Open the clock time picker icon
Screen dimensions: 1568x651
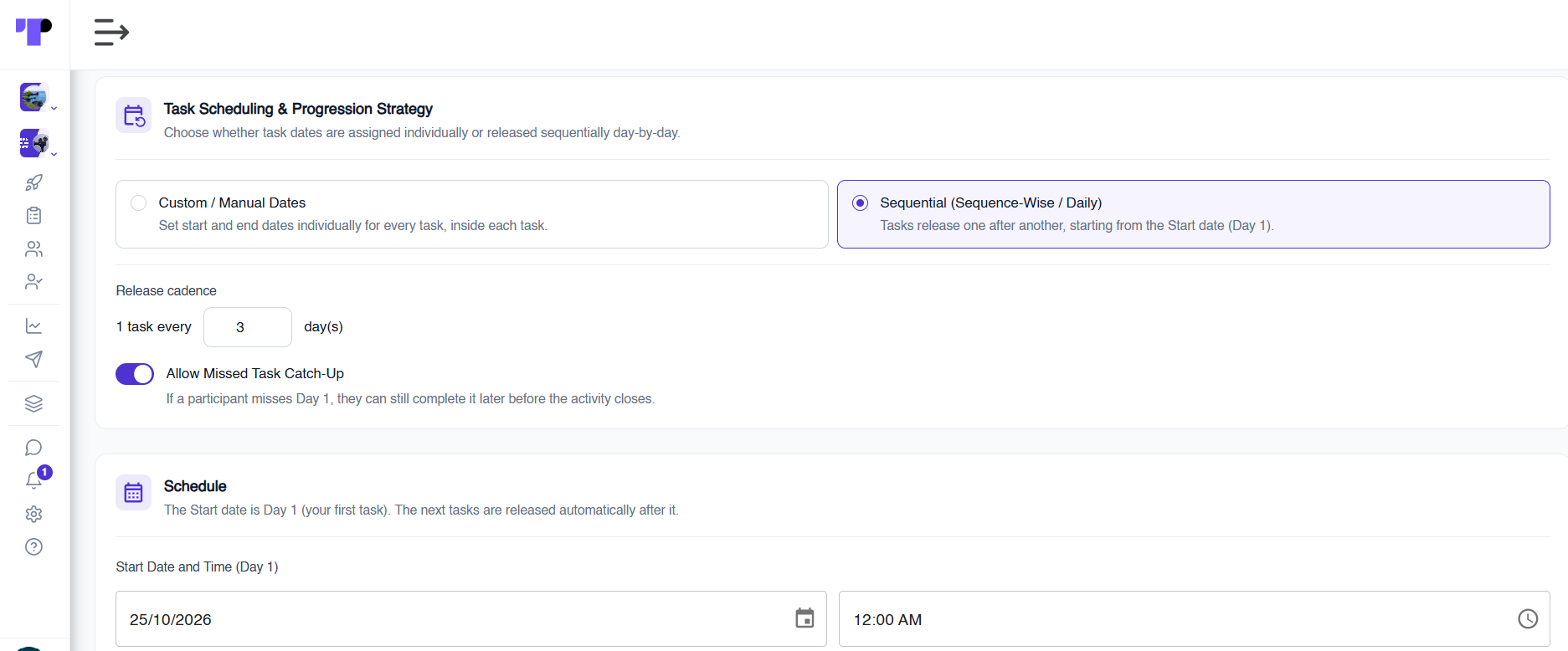[x=1528, y=618]
